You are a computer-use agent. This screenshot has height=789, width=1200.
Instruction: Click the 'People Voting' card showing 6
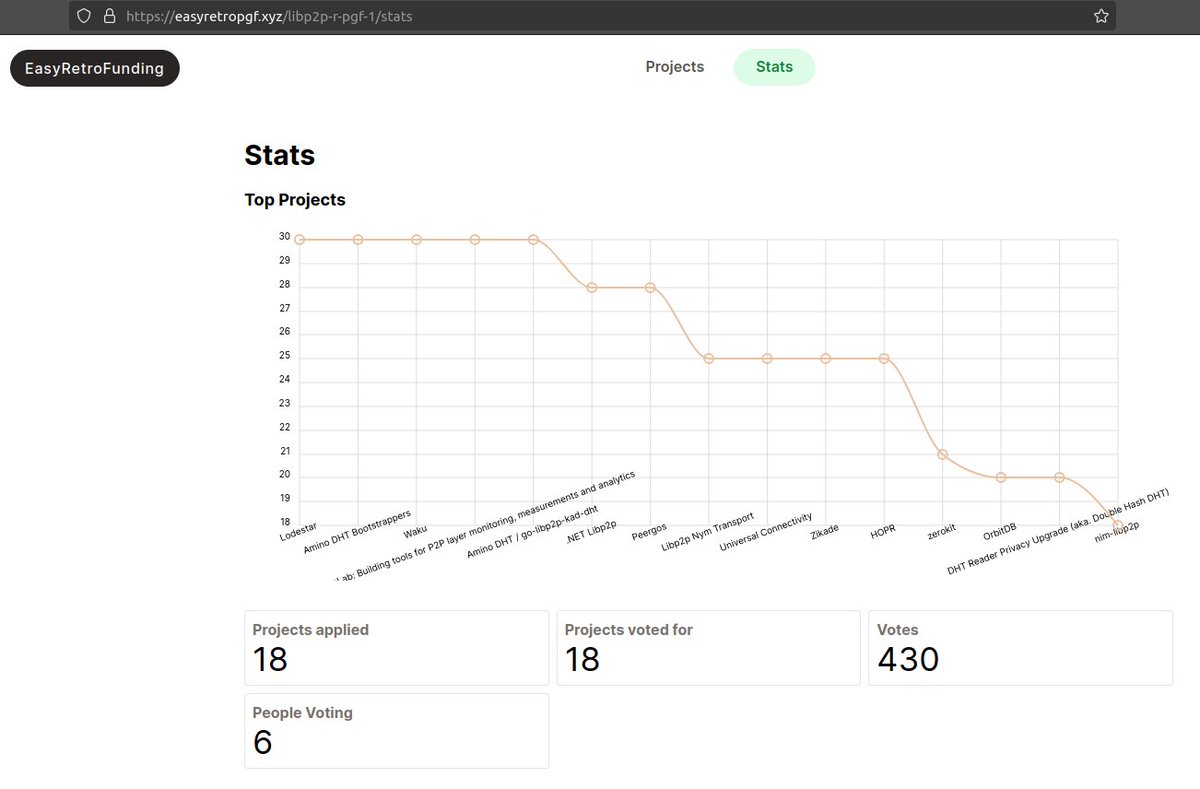[396, 731]
